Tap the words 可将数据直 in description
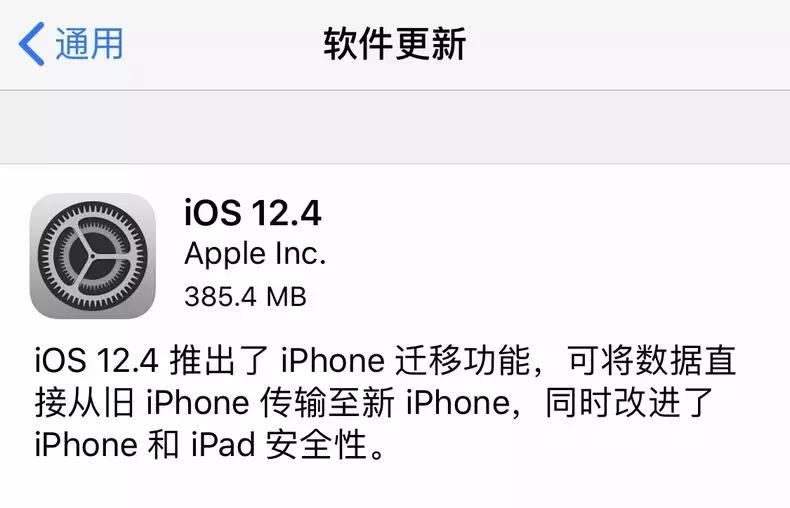The image size is (790, 508). 652,361
